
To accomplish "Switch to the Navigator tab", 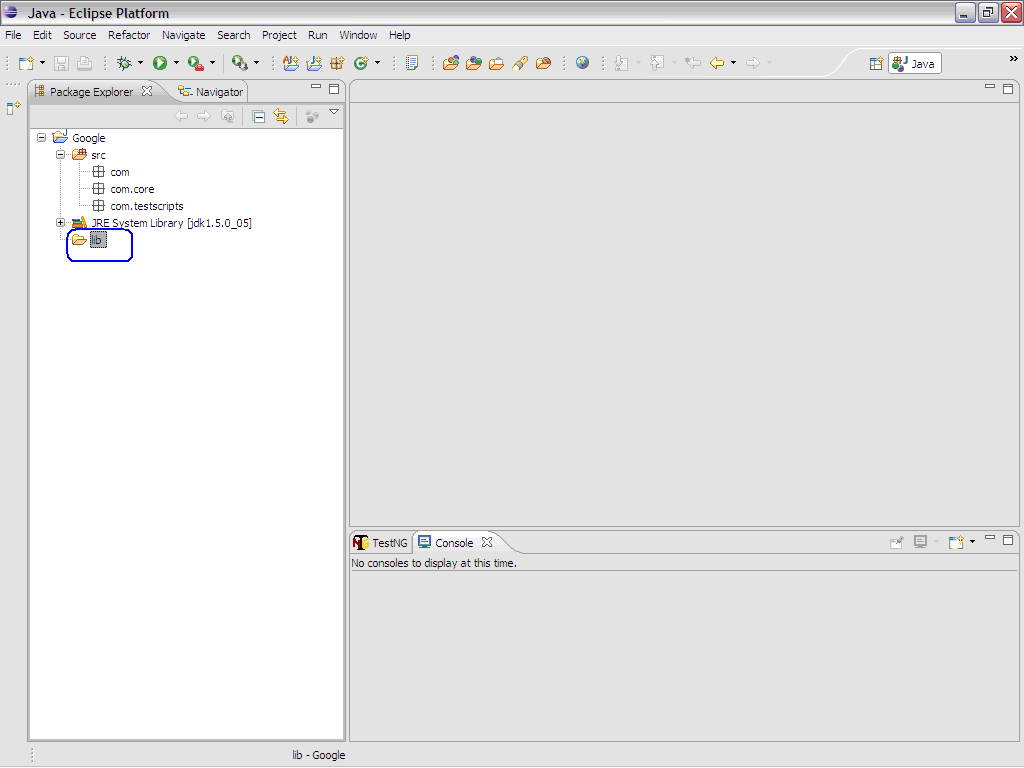I will point(211,92).
